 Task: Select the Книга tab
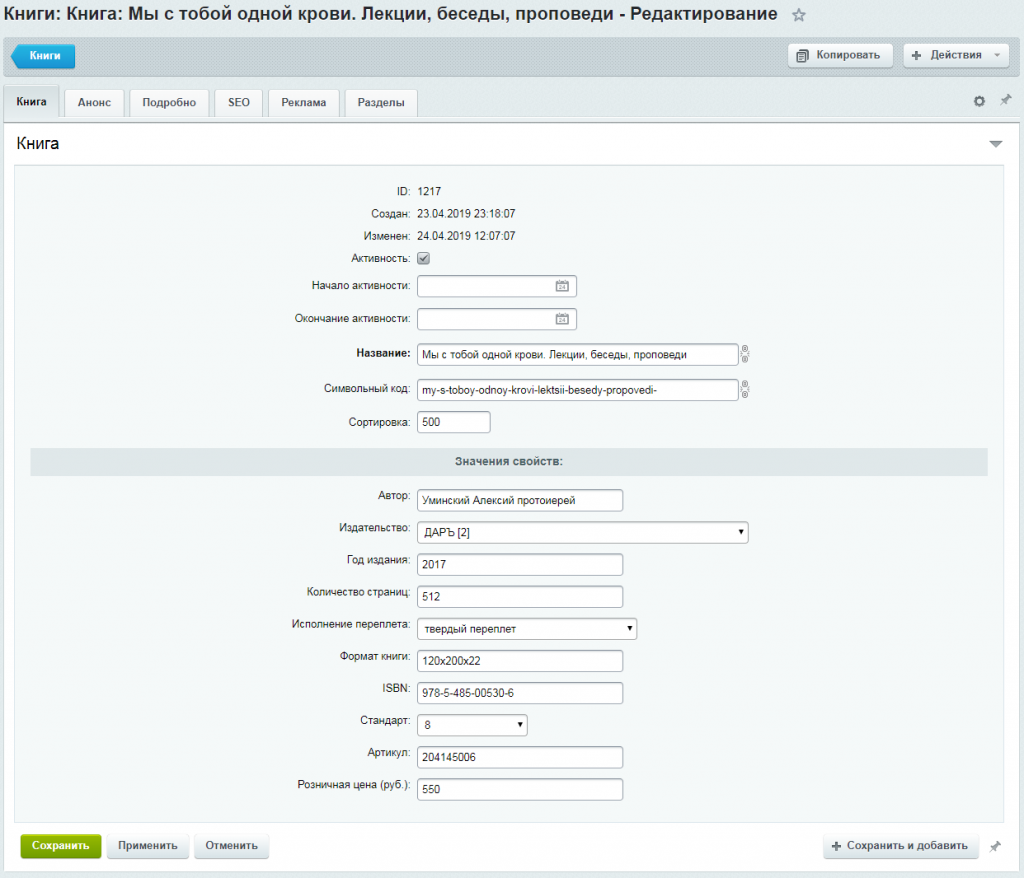tap(31, 102)
